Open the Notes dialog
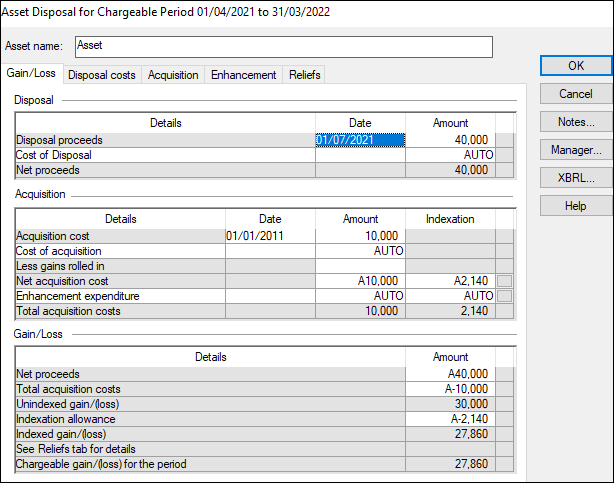This screenshot has height=483, width=614. point(575,122)
